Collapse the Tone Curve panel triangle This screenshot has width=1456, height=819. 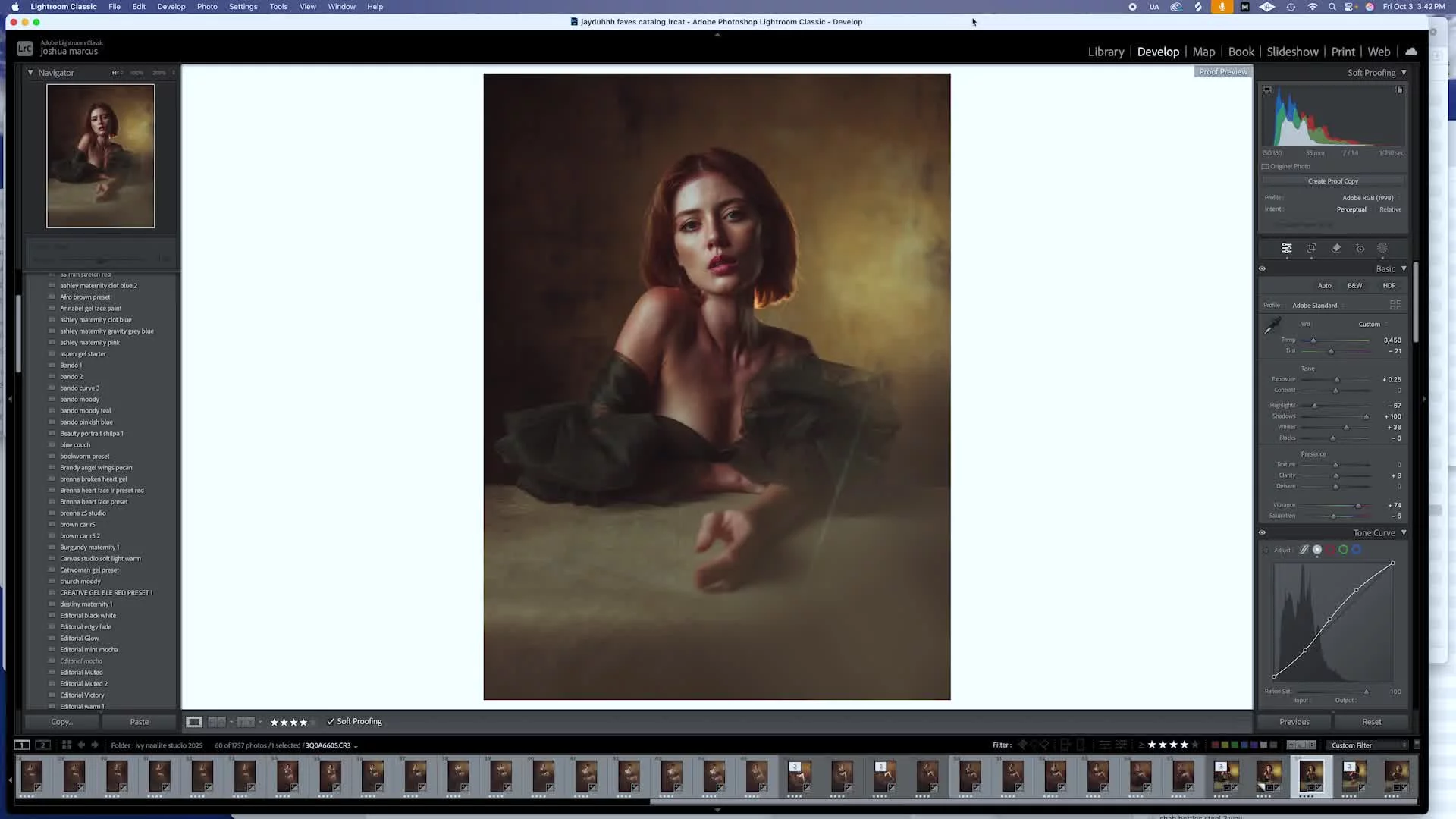pyautogui.click(x=1404, y=532)
